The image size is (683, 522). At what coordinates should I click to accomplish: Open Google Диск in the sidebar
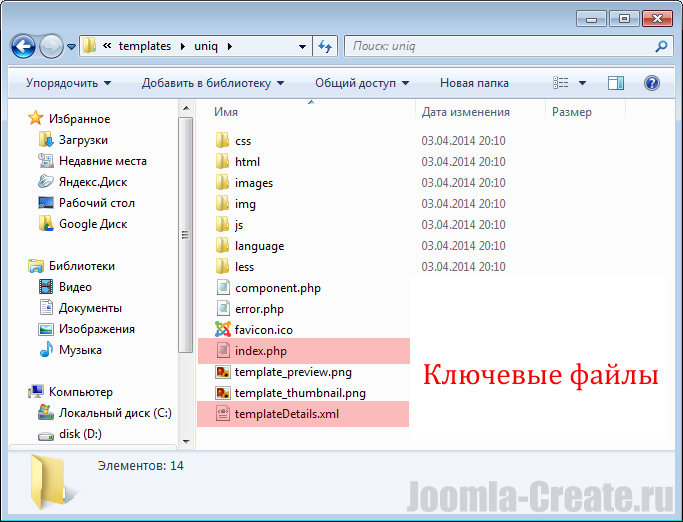click(92, 224)
